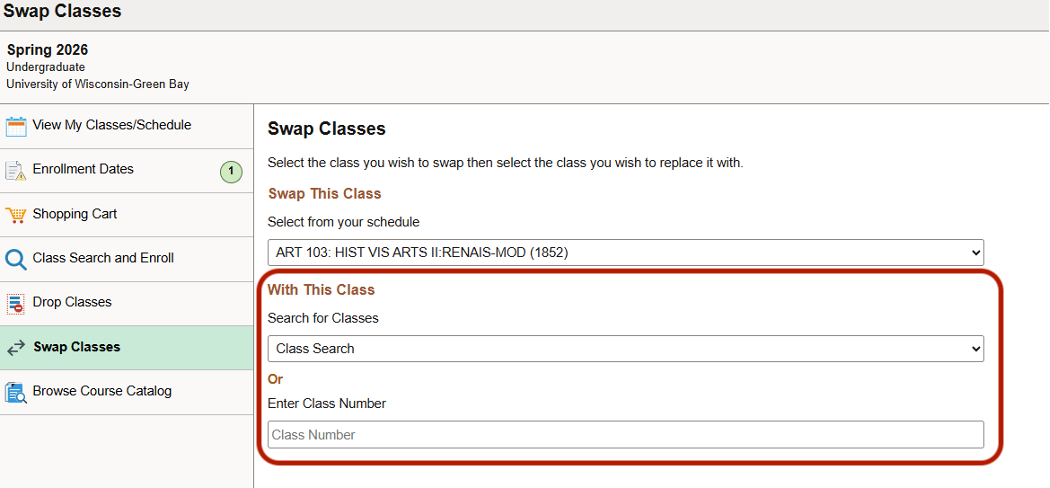The width and height of the screenshot is (1050, 488).
Task: Click into the Class Number input field
Action: pyautogui.click(x=625, y=435)
